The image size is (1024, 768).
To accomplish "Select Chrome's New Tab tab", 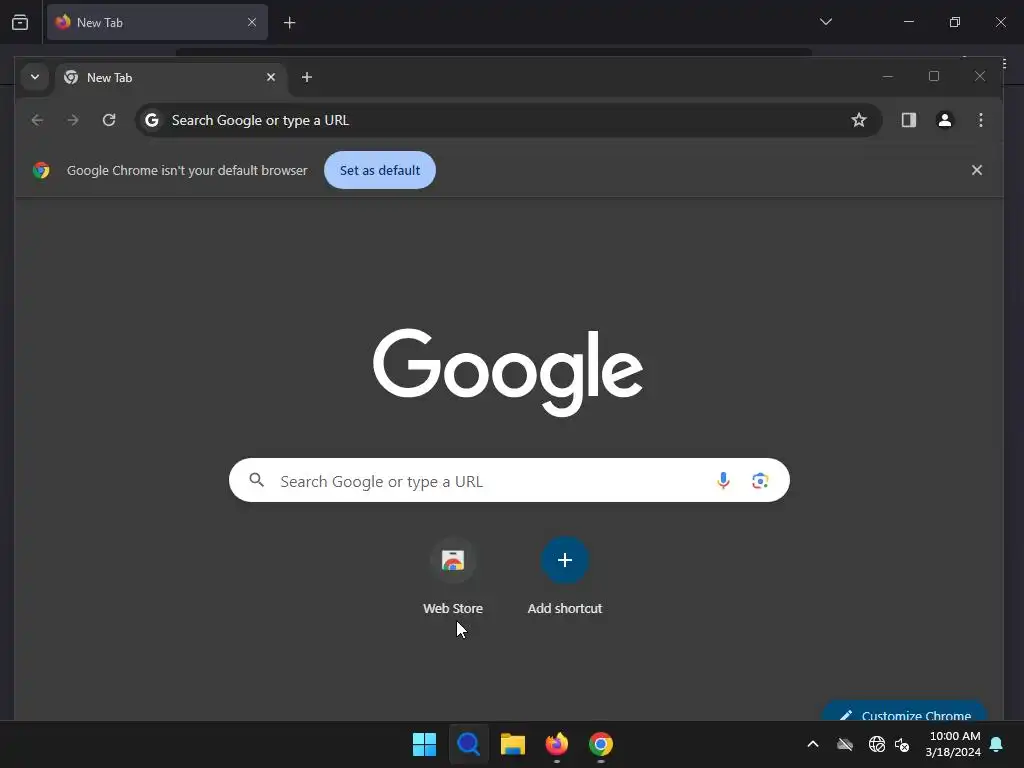I will click(x=170, y=77).
